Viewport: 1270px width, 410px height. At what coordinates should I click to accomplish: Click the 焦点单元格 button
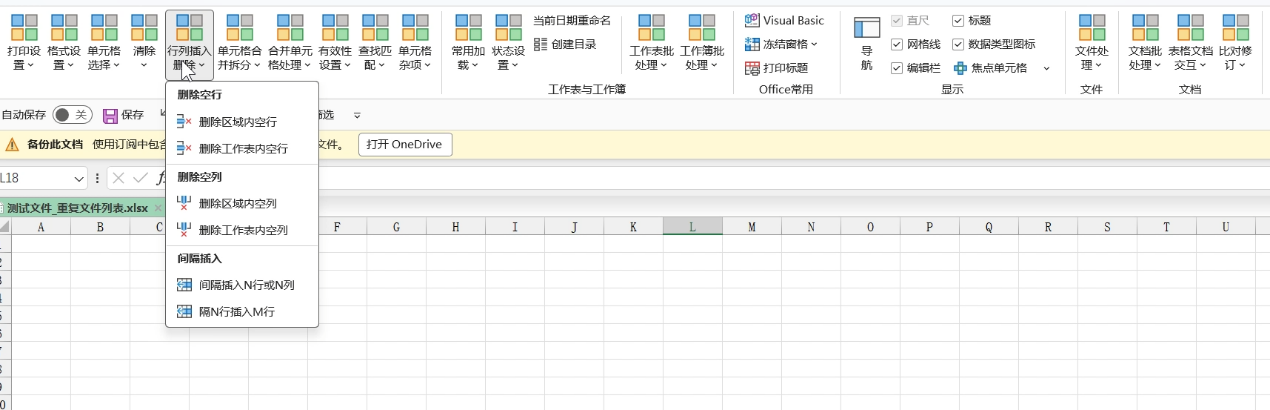tap(990, 68)
